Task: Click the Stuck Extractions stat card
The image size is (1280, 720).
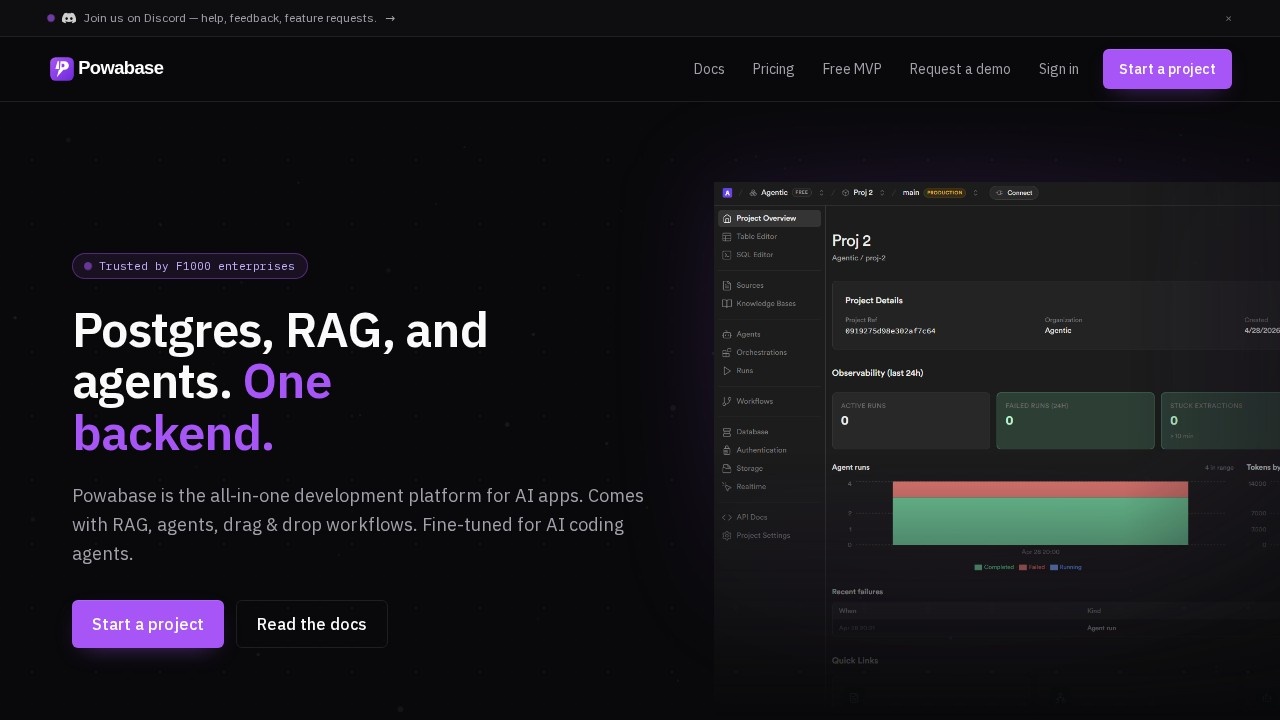Action: coord(1221,420)
